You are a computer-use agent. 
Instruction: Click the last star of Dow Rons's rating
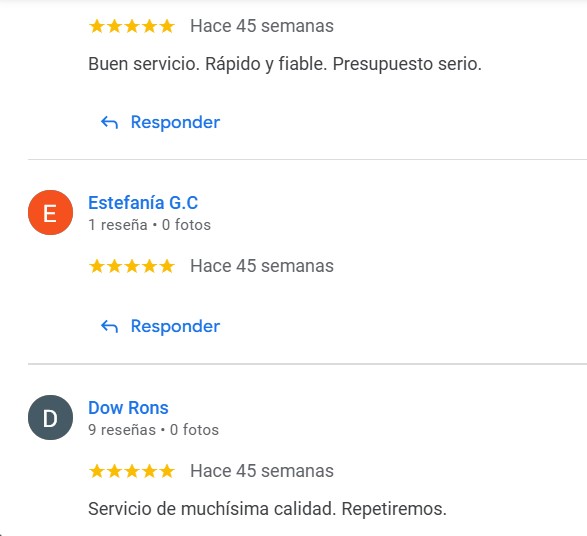(167, 471)
